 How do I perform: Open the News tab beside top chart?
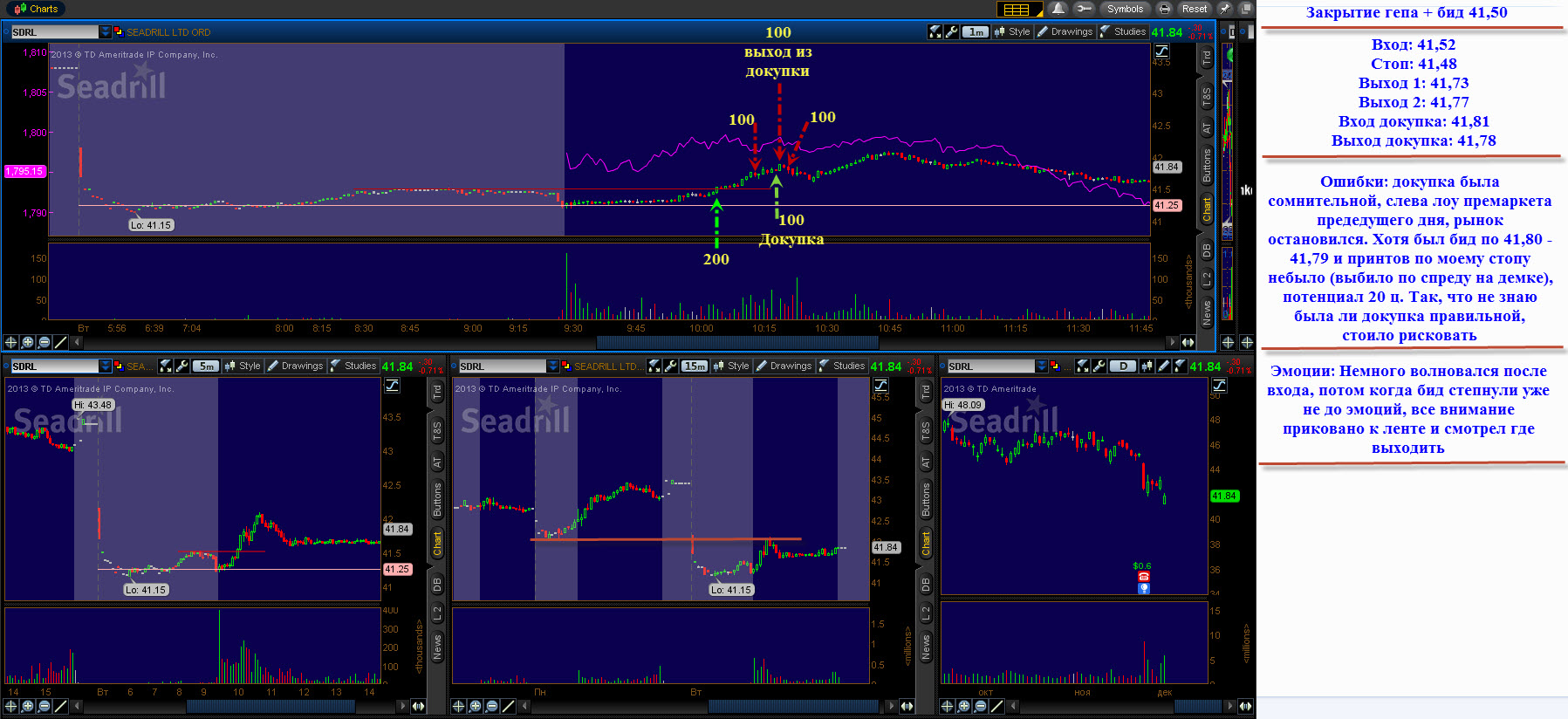pos(1207,310)
